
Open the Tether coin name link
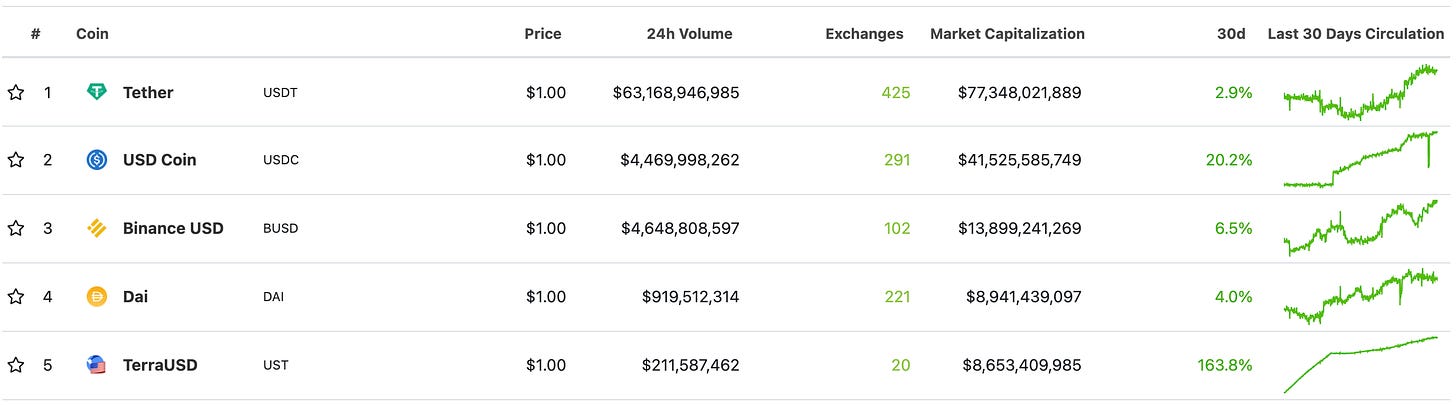[x=148, y=92]
